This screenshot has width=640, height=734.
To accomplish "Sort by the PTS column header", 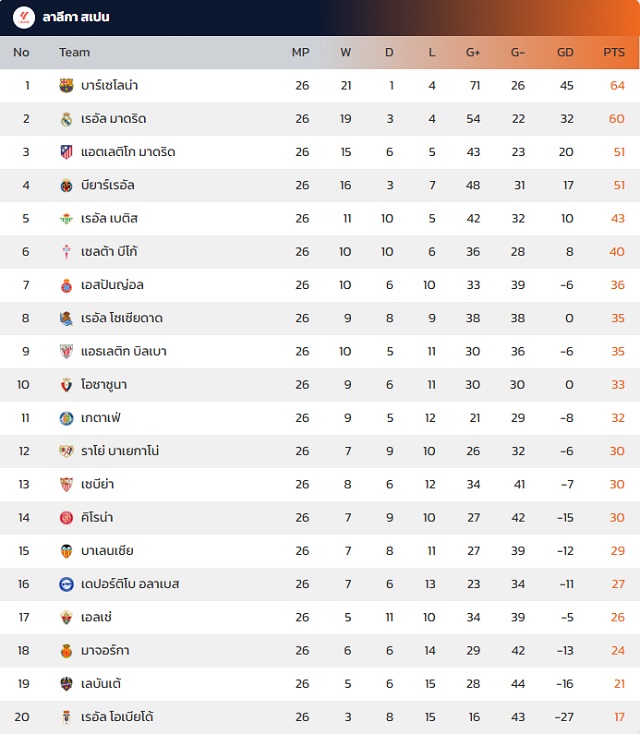I will pos(614,52).
